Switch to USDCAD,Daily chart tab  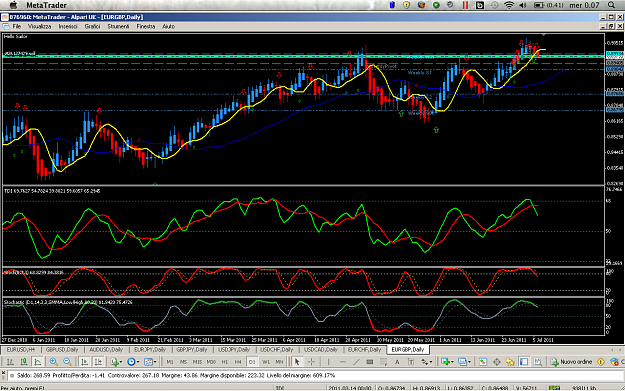(320, 350)
